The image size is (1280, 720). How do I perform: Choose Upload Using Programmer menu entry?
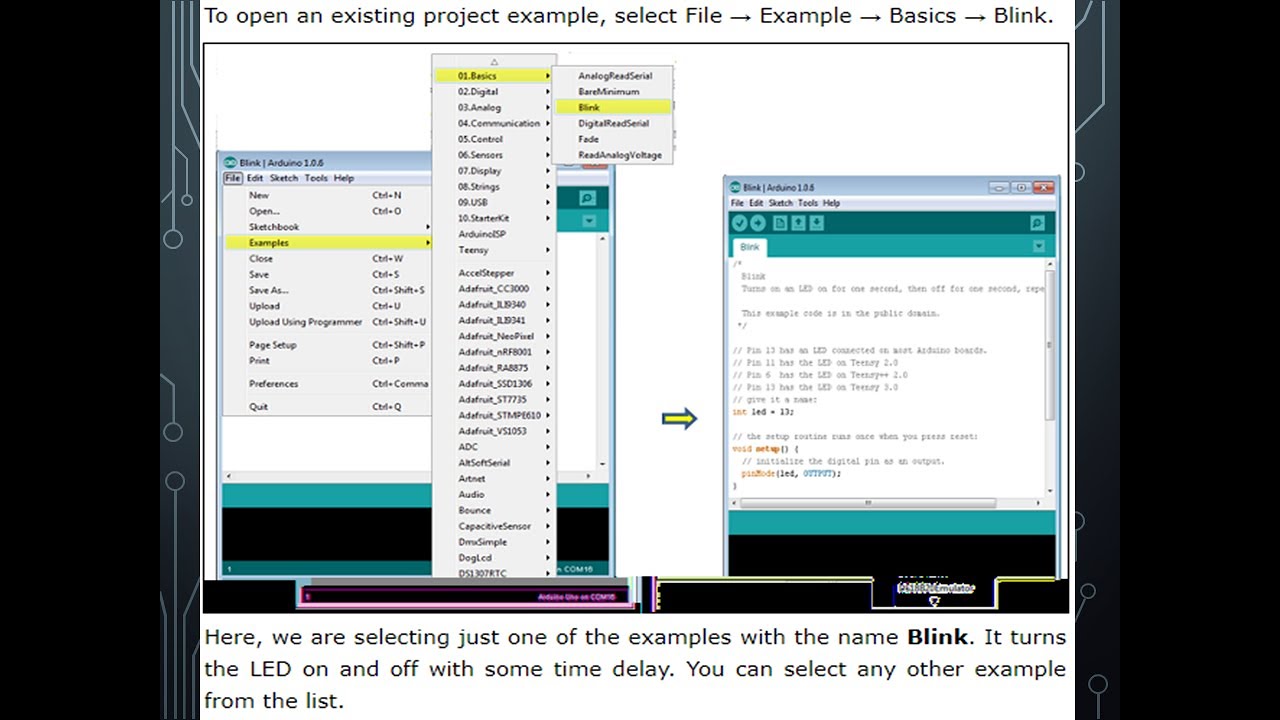[327, 322]
